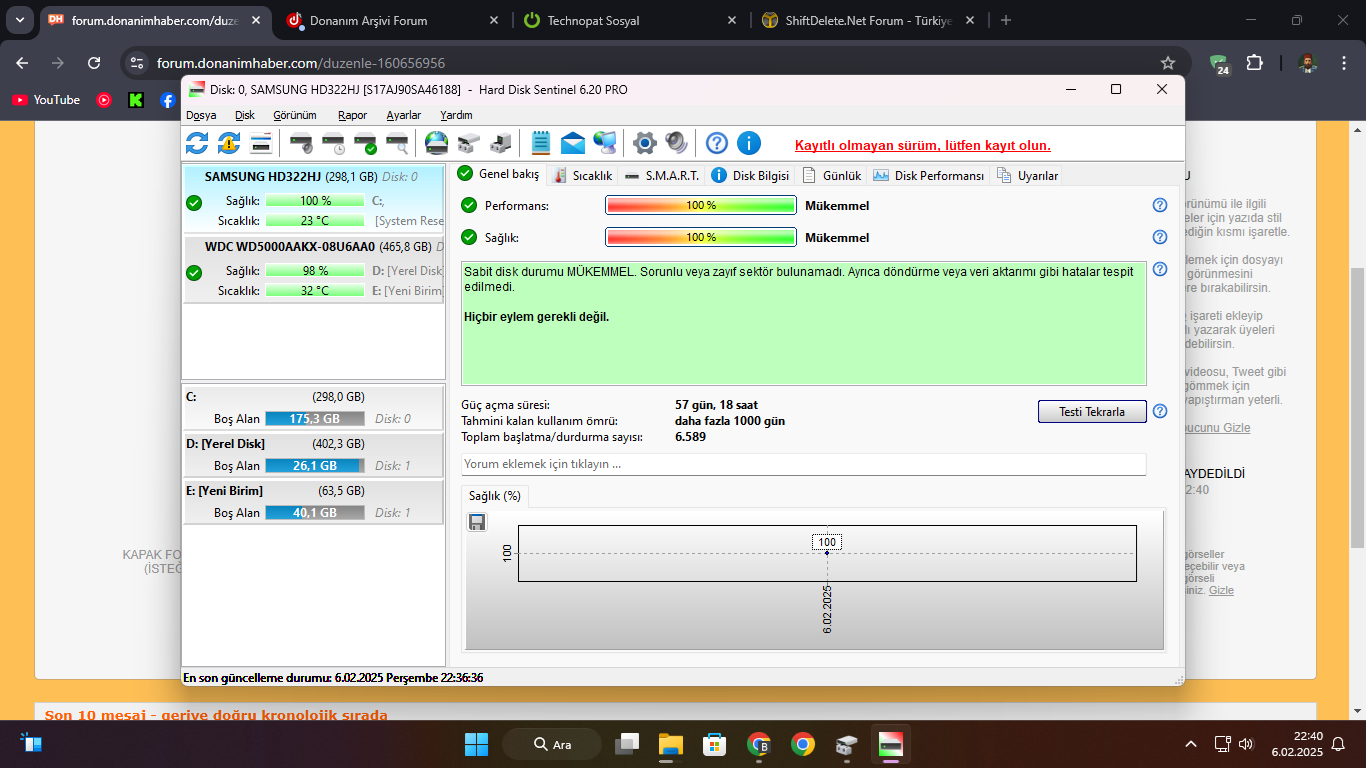1366x768 pixels.
Task: Select the Sağlık (%) graph tab
Action: (x=497, y=496)
